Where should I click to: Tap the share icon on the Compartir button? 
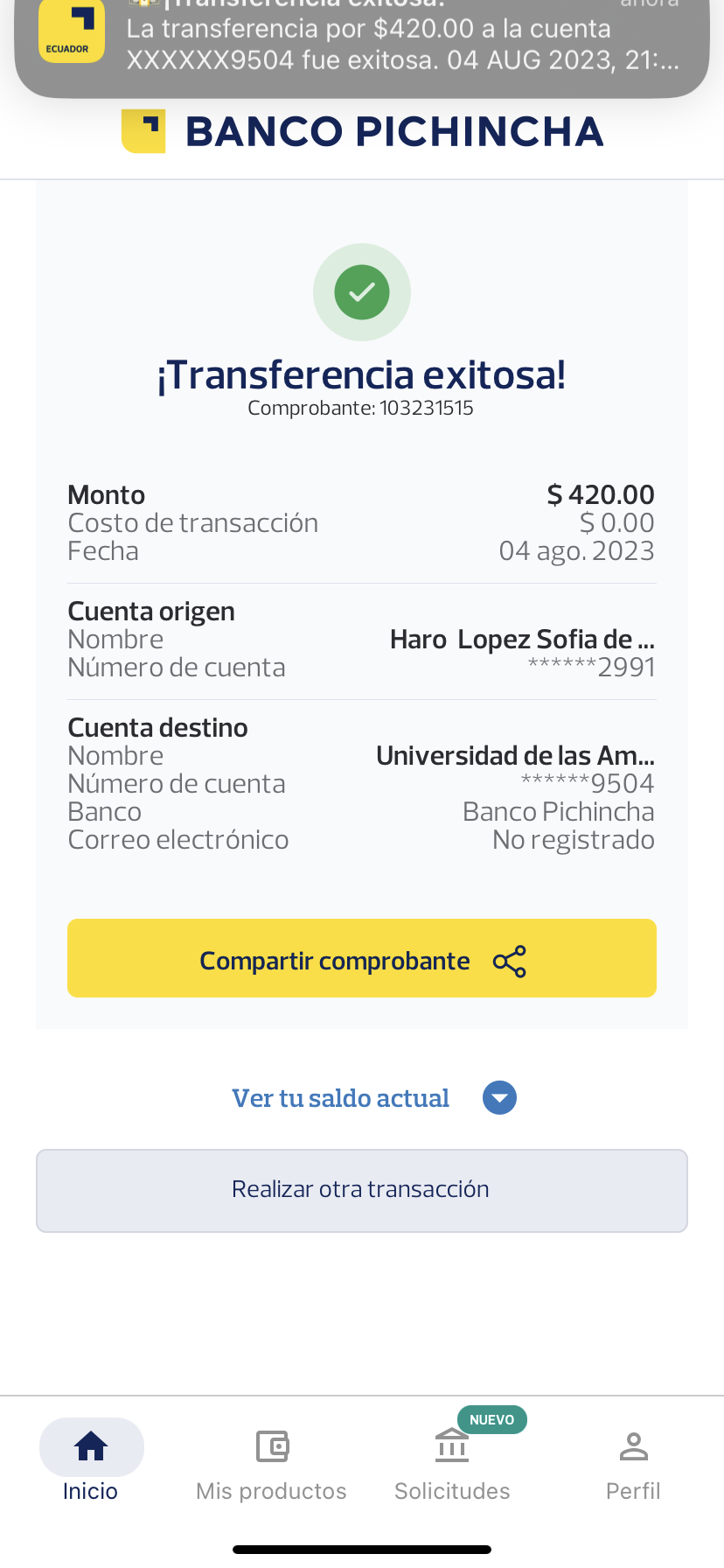[x=510, y=962]
